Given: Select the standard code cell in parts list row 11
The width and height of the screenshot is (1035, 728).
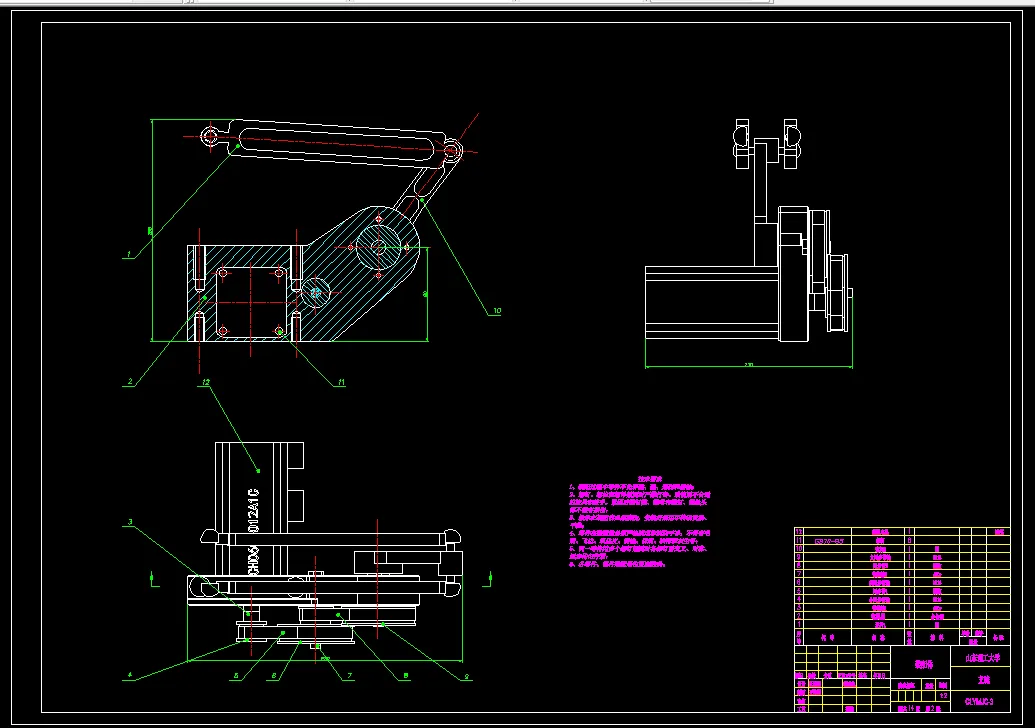Looking at the screenshot, I should pos(828,541).
